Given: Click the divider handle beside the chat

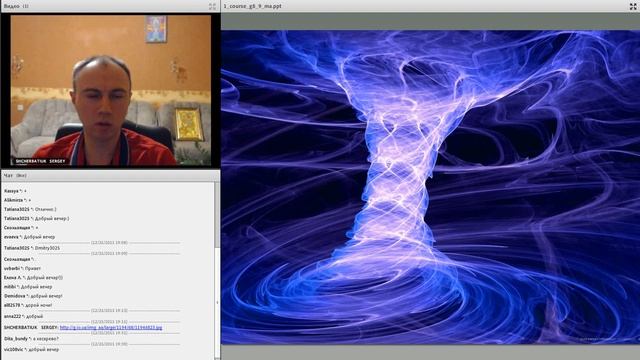Looking at the screenshot, I should pyautogui.click(x=217, y=302).
